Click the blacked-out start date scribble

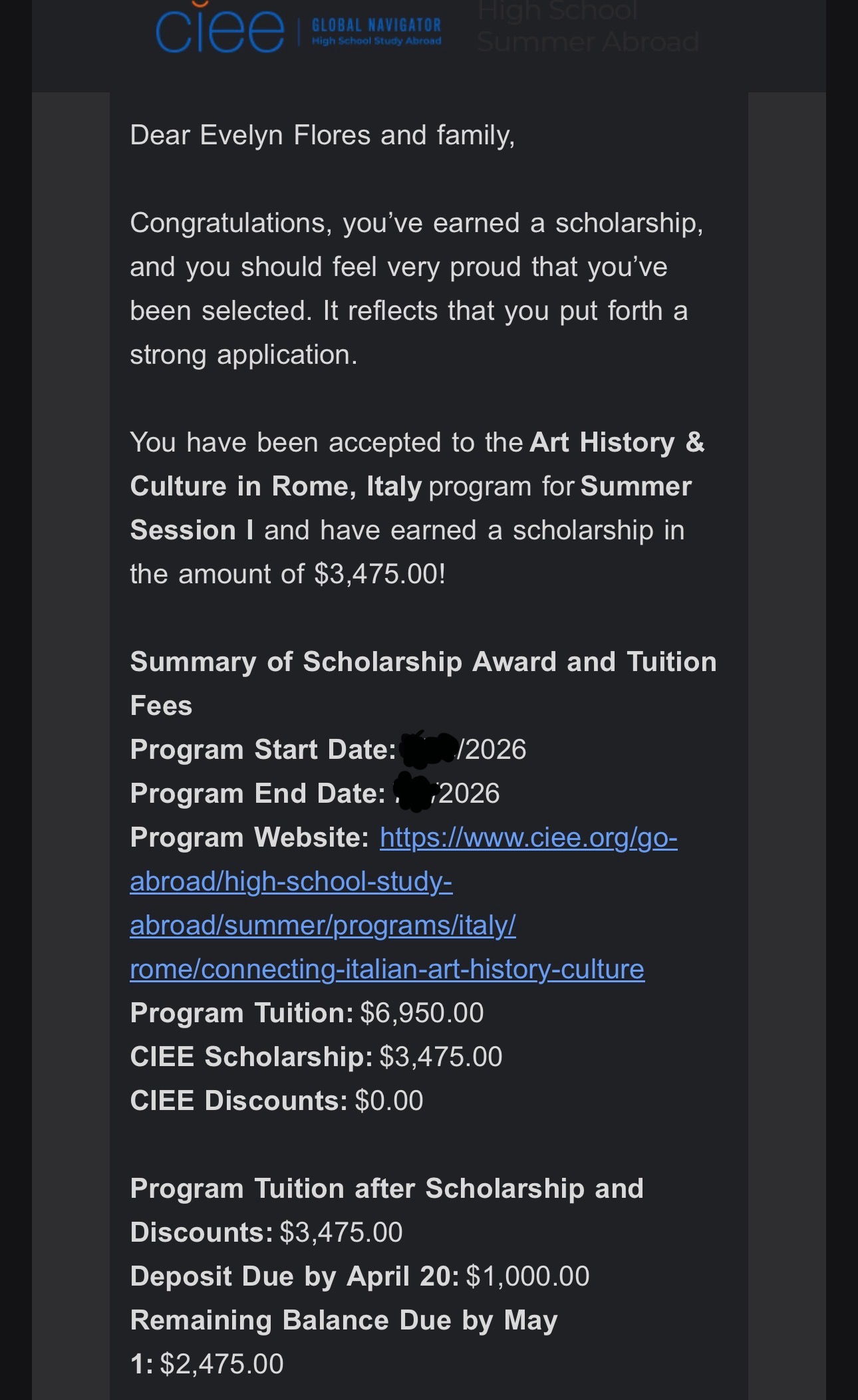429,748
